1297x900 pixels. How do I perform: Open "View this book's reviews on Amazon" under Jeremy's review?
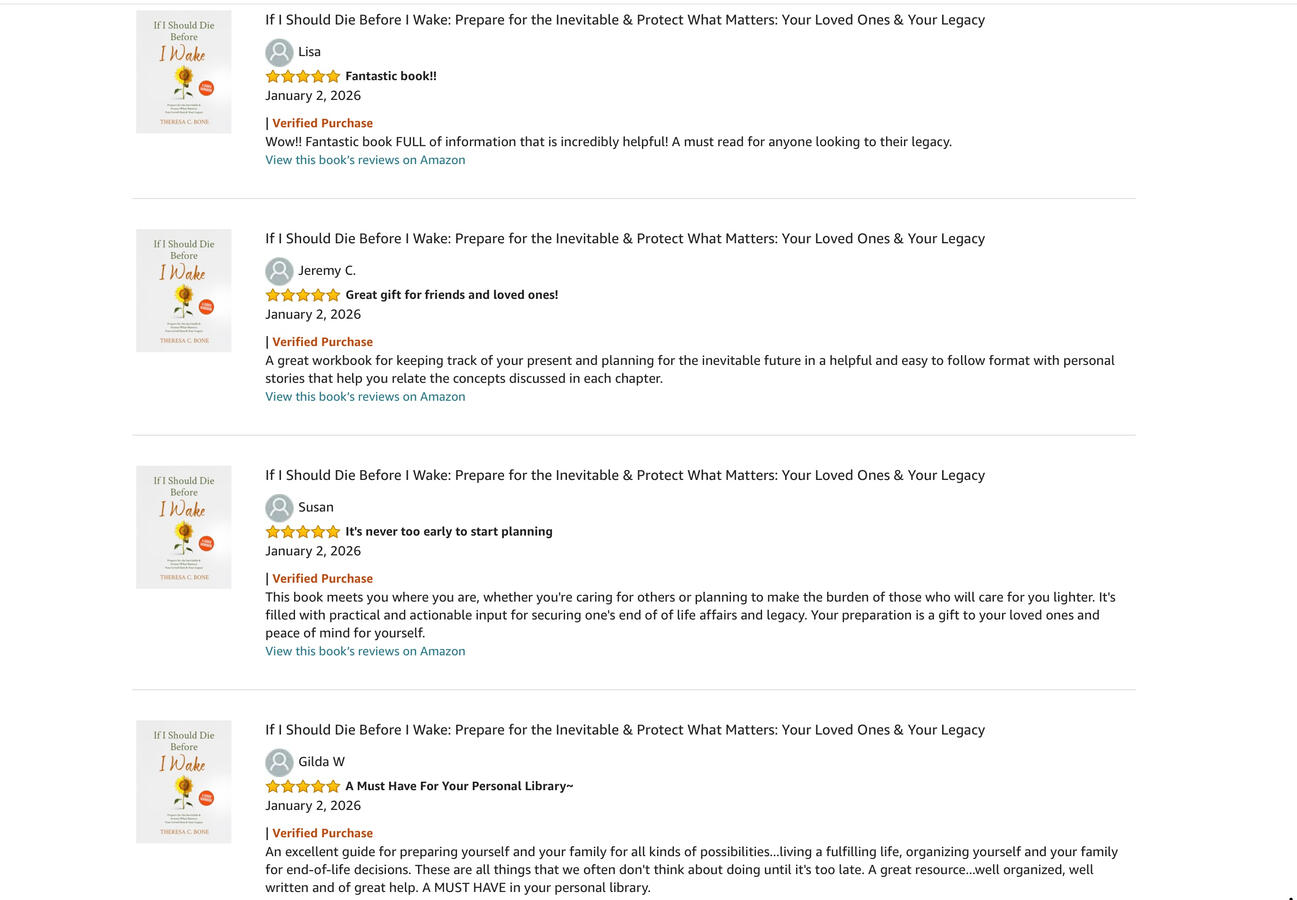(x=365, y=397)
